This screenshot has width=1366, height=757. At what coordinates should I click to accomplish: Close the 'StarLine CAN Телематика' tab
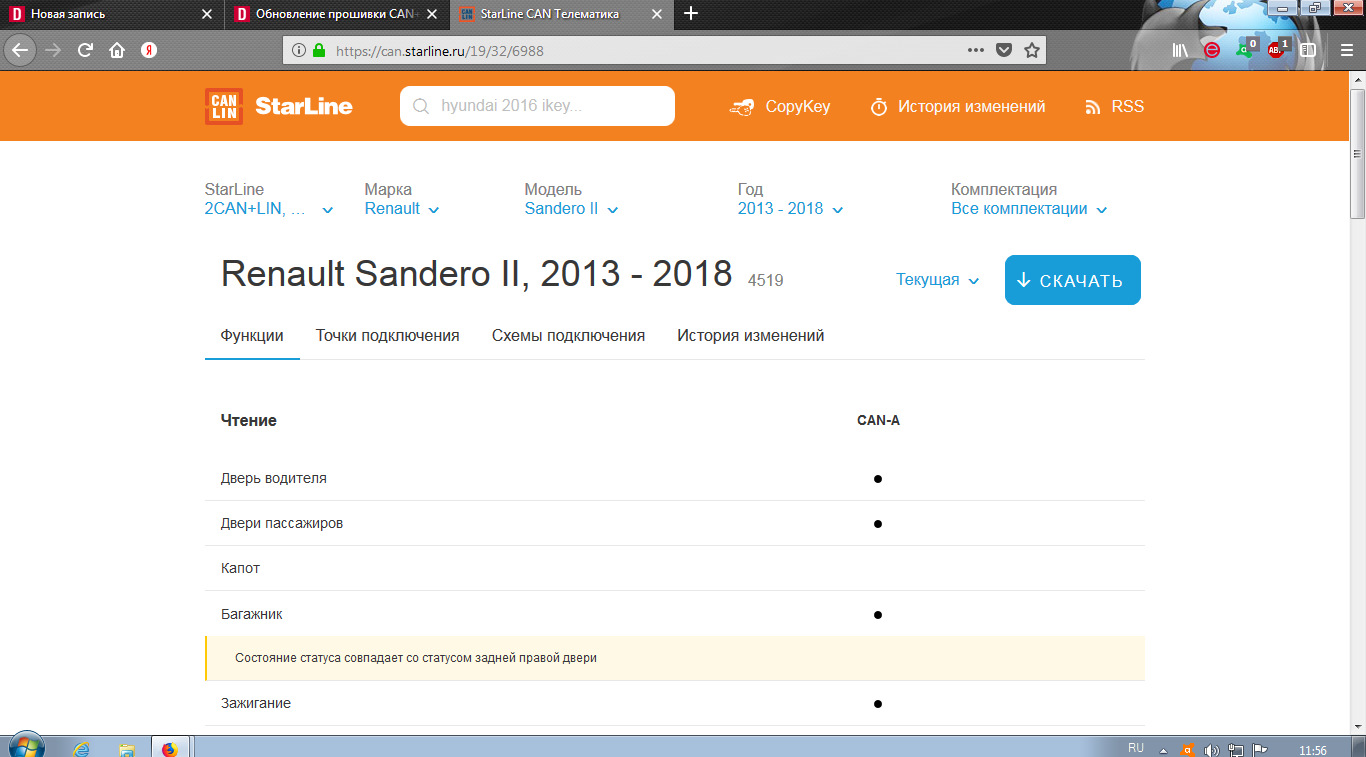click(657, 14)
